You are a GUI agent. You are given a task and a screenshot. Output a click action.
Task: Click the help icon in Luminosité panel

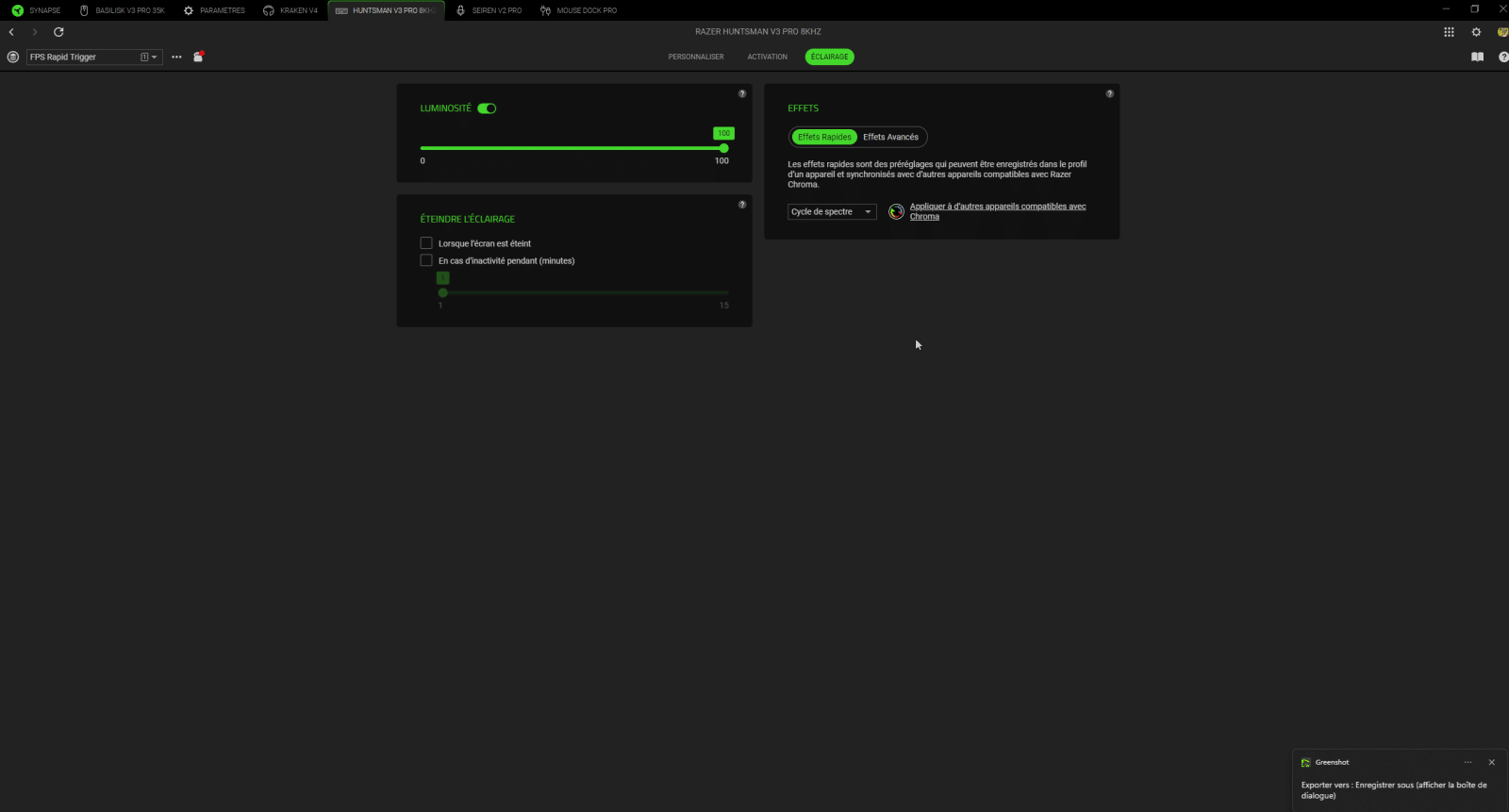pyautogui.click(x=742, y=93)
